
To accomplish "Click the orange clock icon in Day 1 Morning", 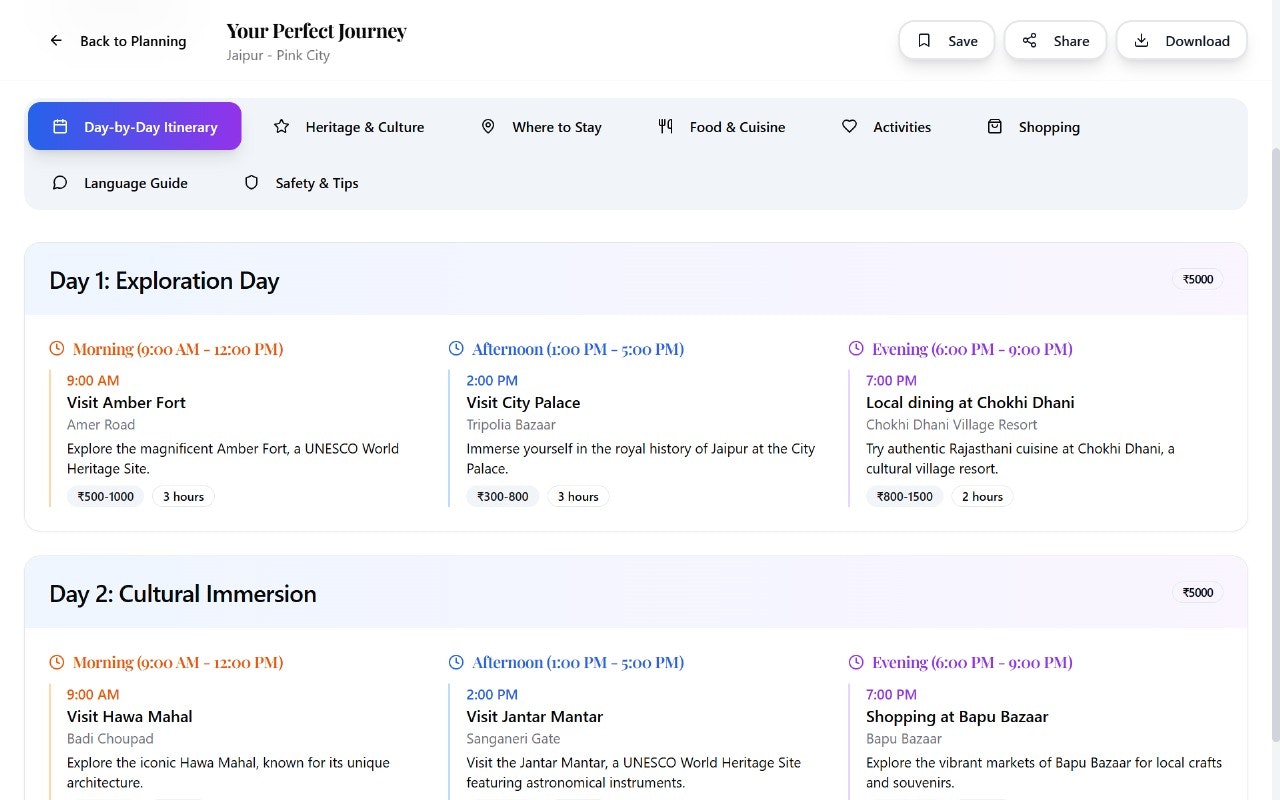I will click(57, 349).
